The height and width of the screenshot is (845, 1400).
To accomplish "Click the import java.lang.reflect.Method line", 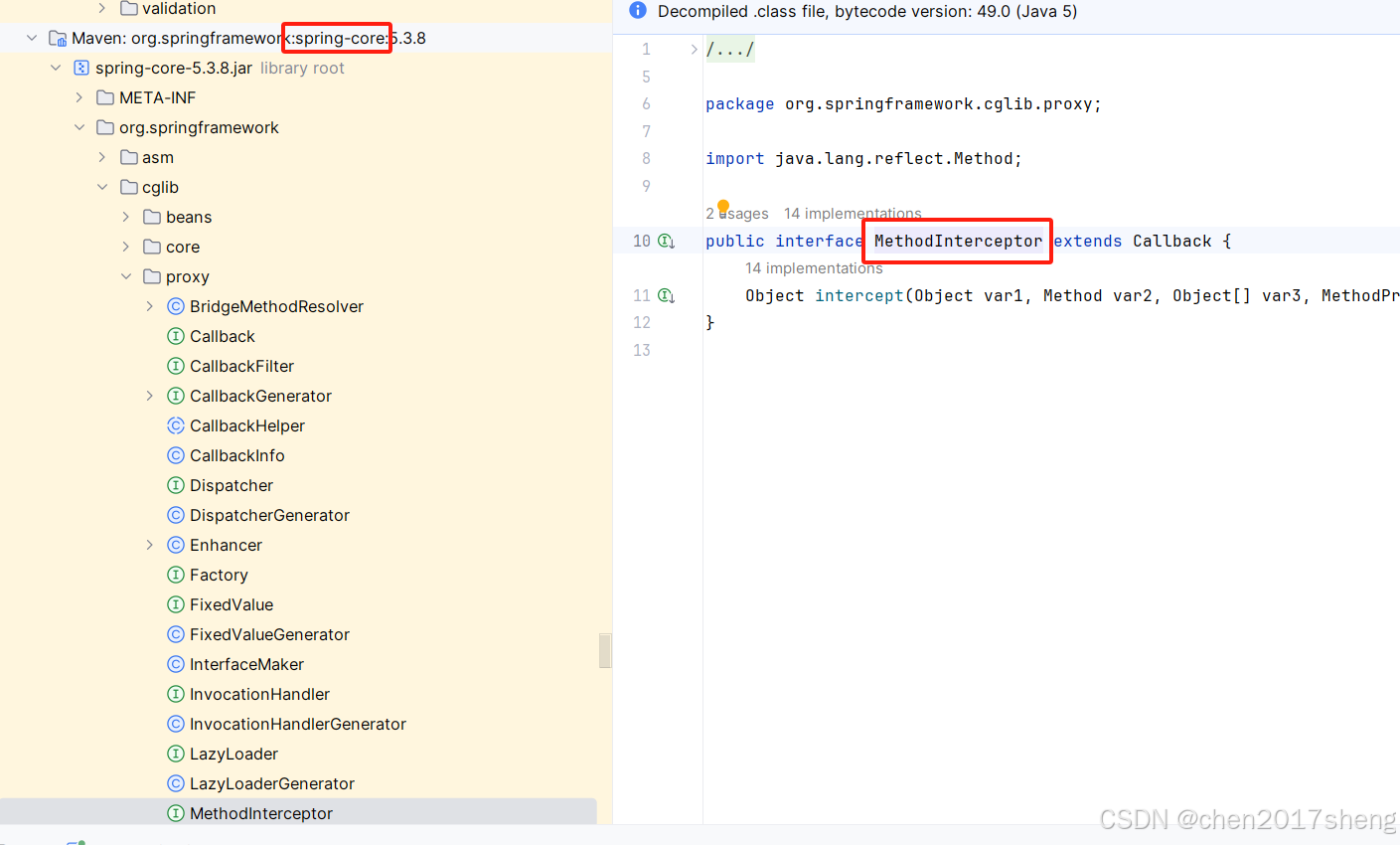I will tap(863, 158).
